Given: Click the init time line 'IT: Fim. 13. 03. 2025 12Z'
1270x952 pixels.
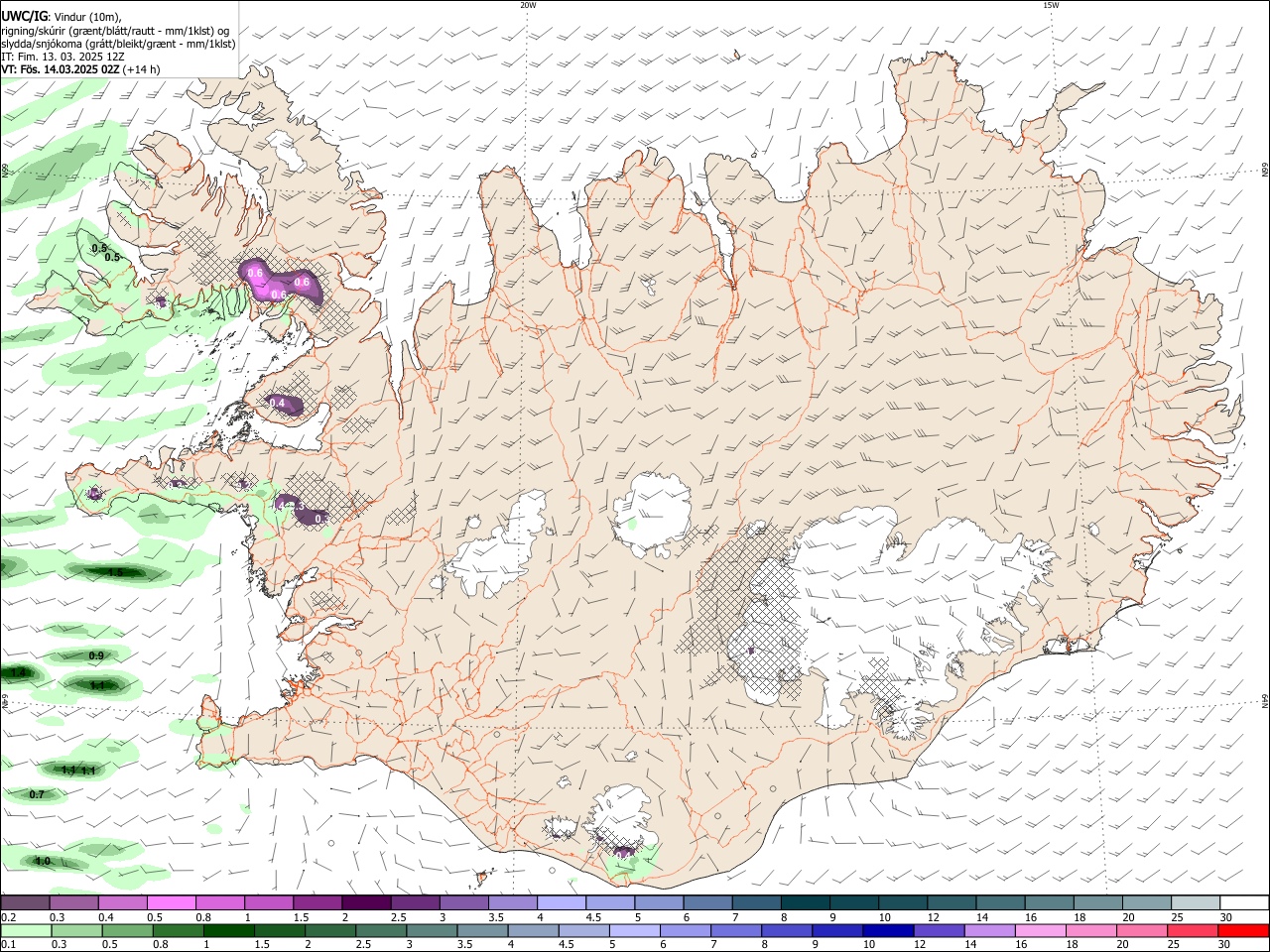Looking at the screenshot, I should click(x=63, y=57).
